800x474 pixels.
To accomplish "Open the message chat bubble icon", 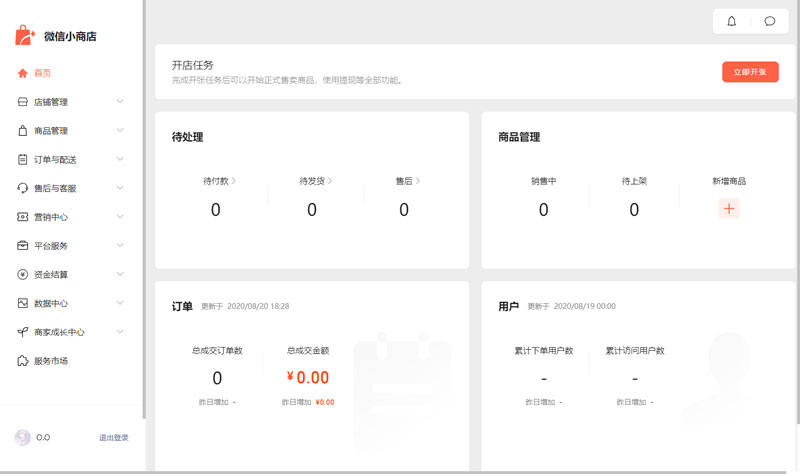I will click(x=769, y=21).
